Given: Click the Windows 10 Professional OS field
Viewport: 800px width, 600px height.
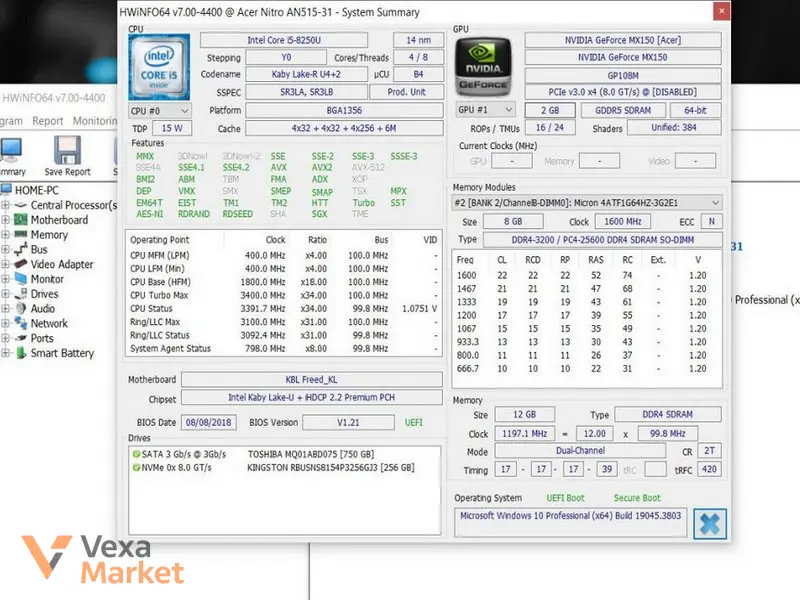Looking at the screenshot, I should coord(570,522).
